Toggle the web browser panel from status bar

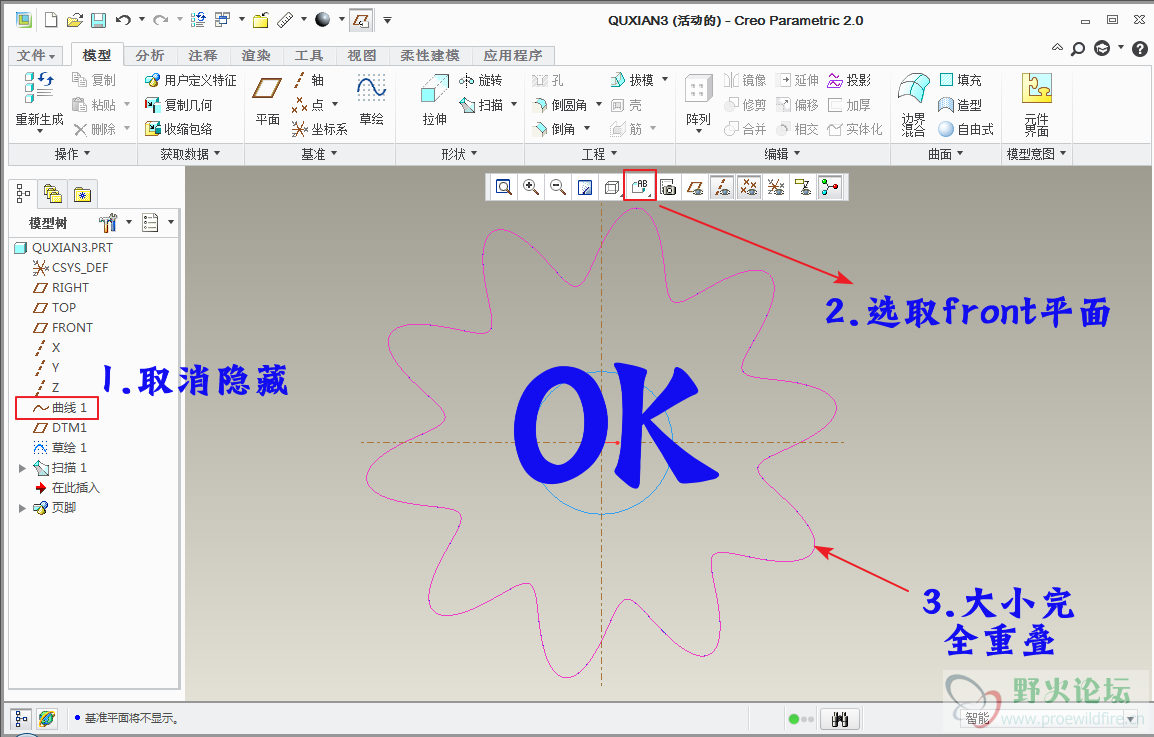click(x=47, y=719)
